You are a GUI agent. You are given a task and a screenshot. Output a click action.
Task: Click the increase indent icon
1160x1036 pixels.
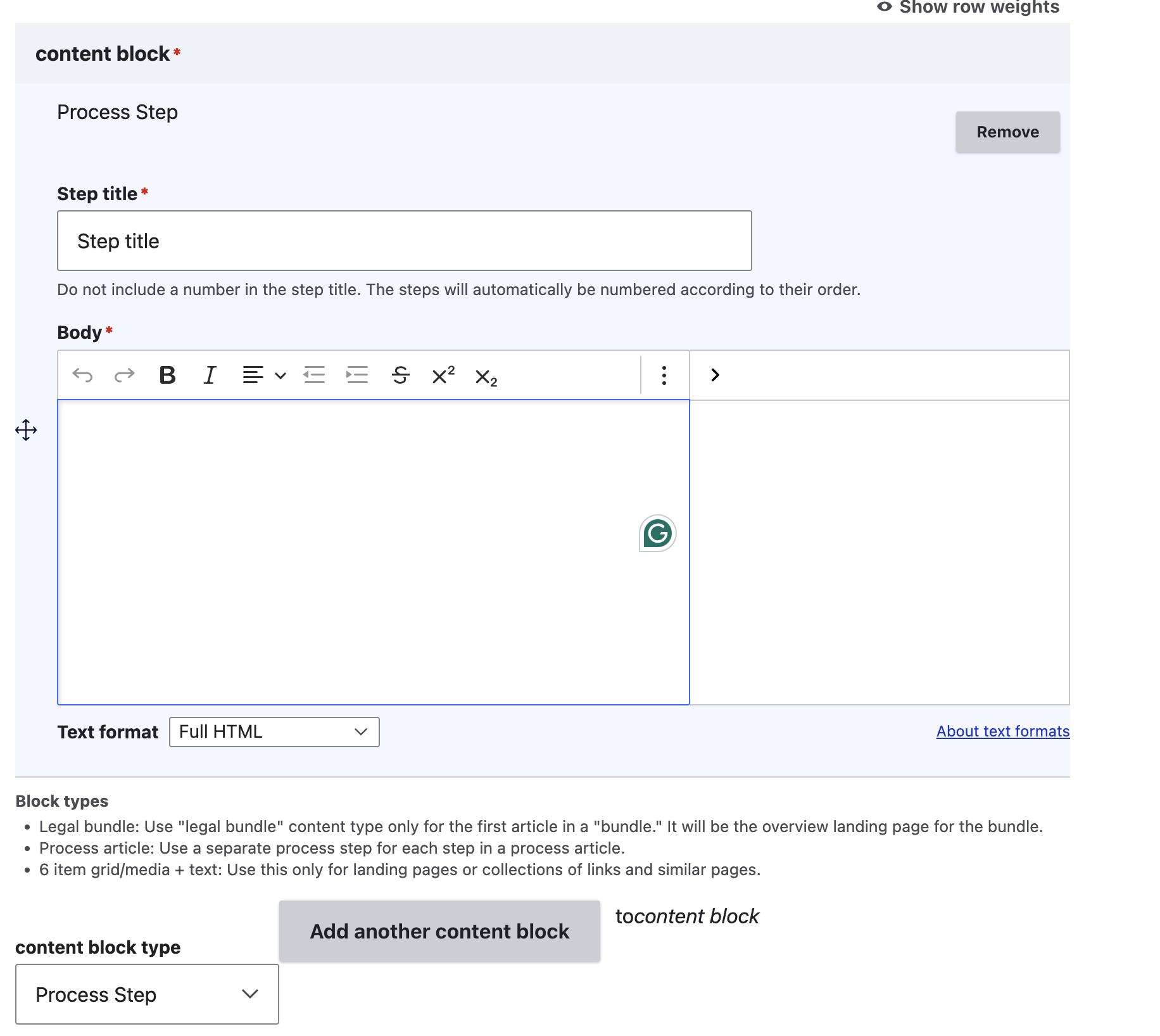click(357, 376)
